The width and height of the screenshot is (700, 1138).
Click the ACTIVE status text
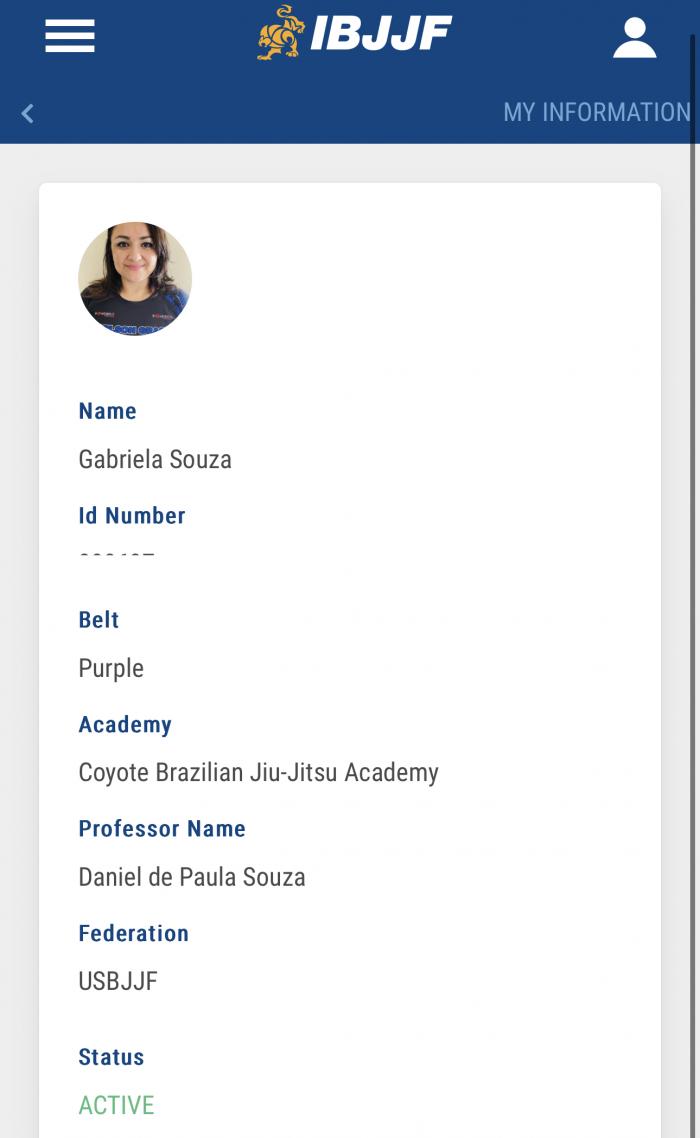point(116,1106)
